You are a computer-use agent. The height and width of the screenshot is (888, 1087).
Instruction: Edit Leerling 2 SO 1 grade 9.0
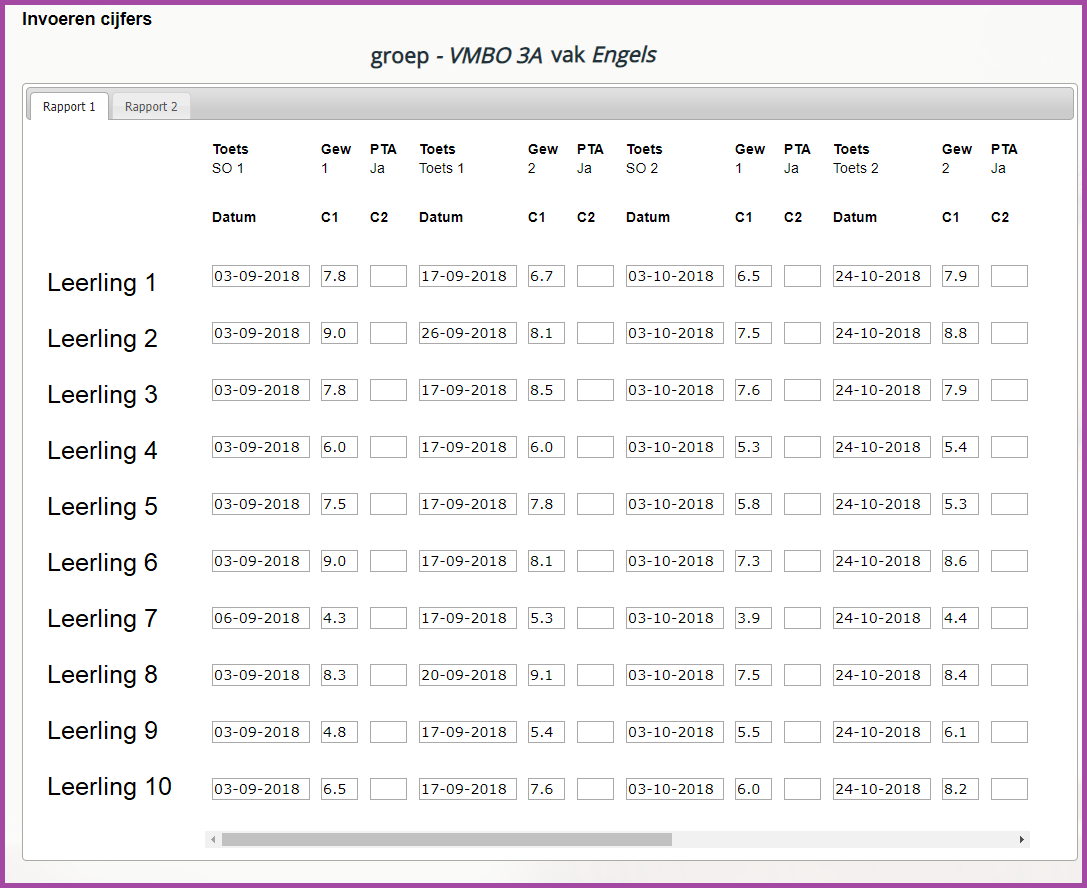339,333
